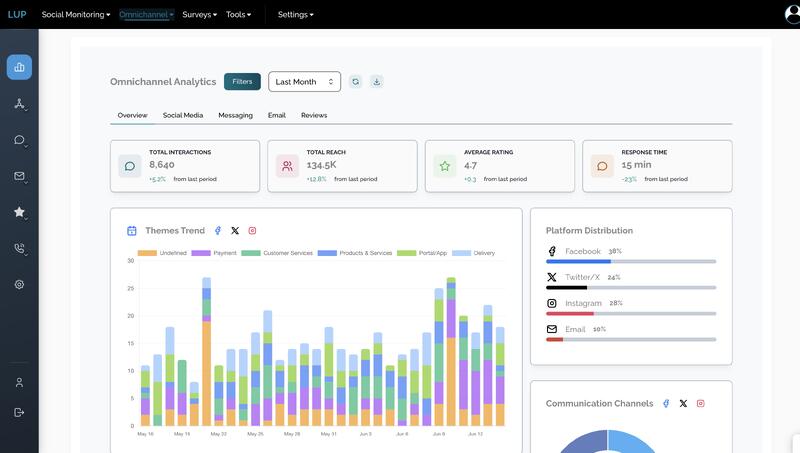This screenshot has height=453, width=800.
Task: Click the refresh data icon
Action: pyautogui.click(x=356, y=82)
